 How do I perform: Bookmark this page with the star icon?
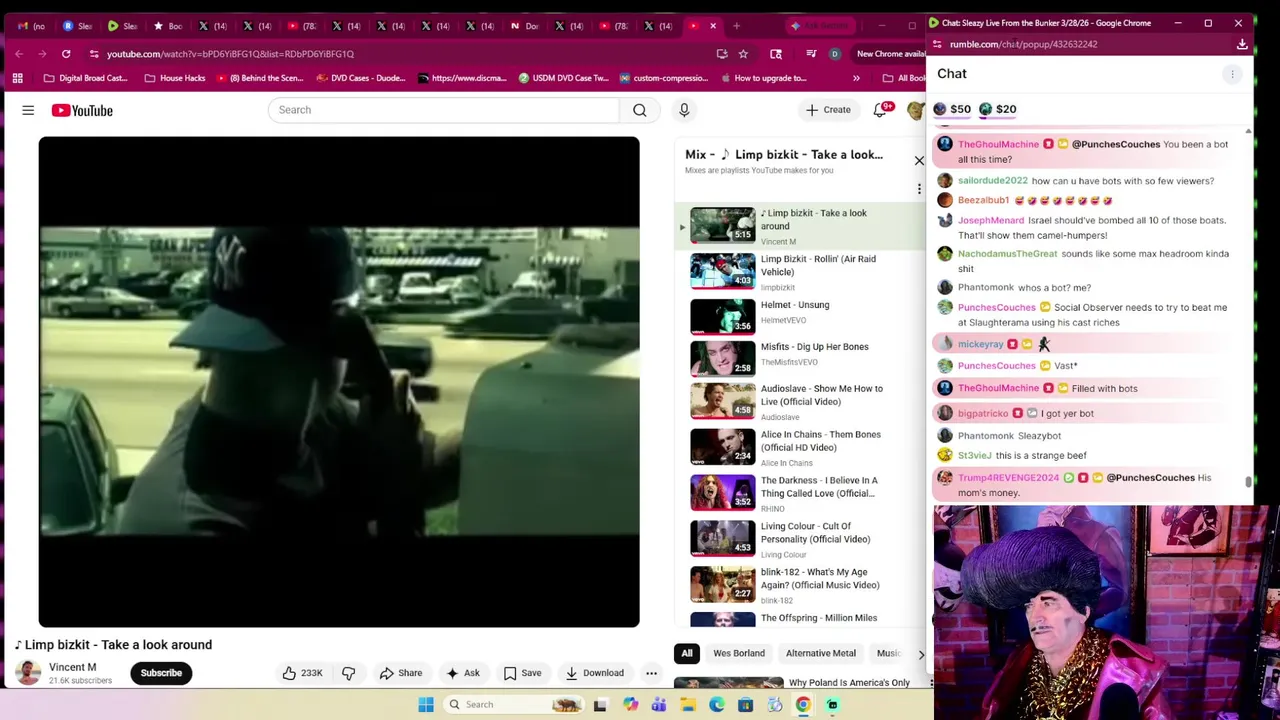[x=743, y=54]
